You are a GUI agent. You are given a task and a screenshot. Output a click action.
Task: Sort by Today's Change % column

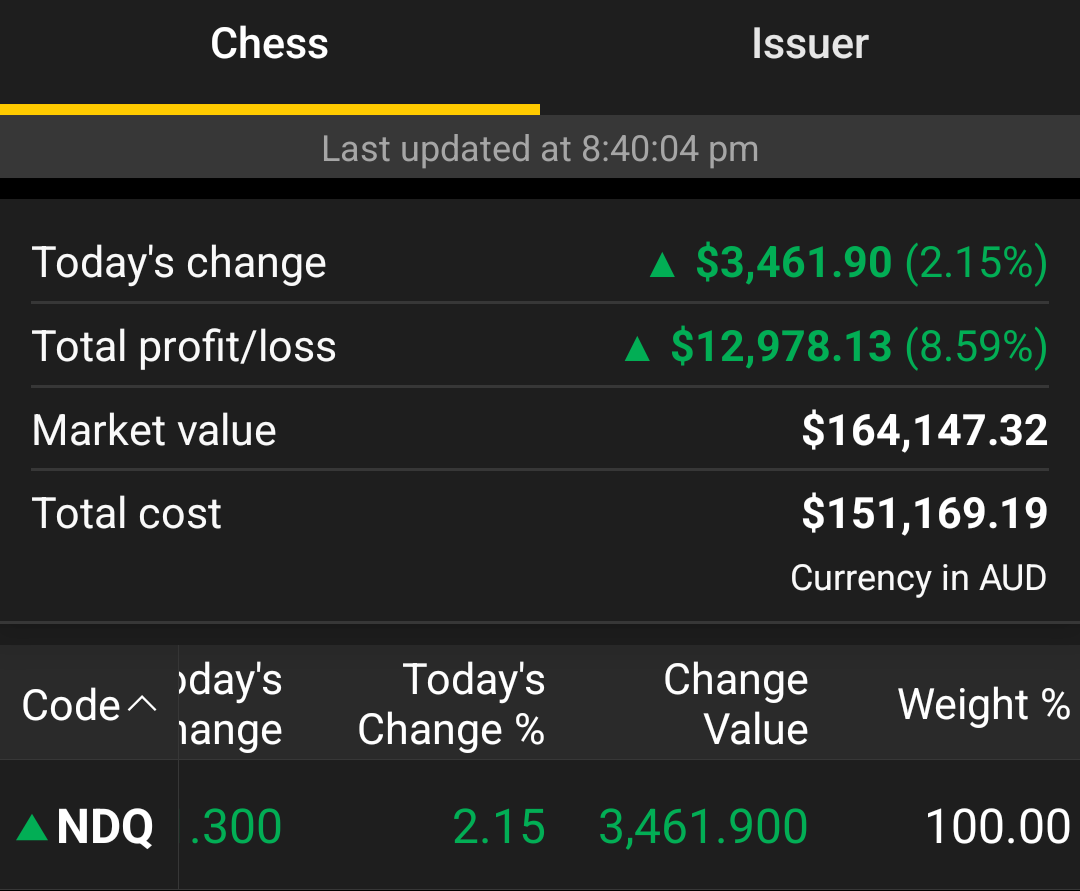(451, 704)
